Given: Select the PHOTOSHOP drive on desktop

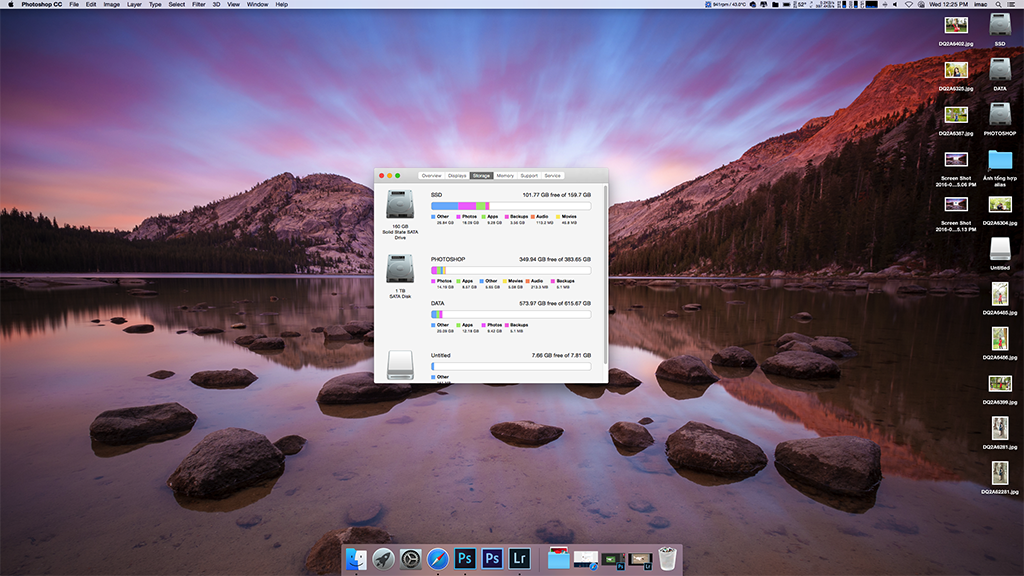Looking at the screenshot, I should click(x=999, y=115).
